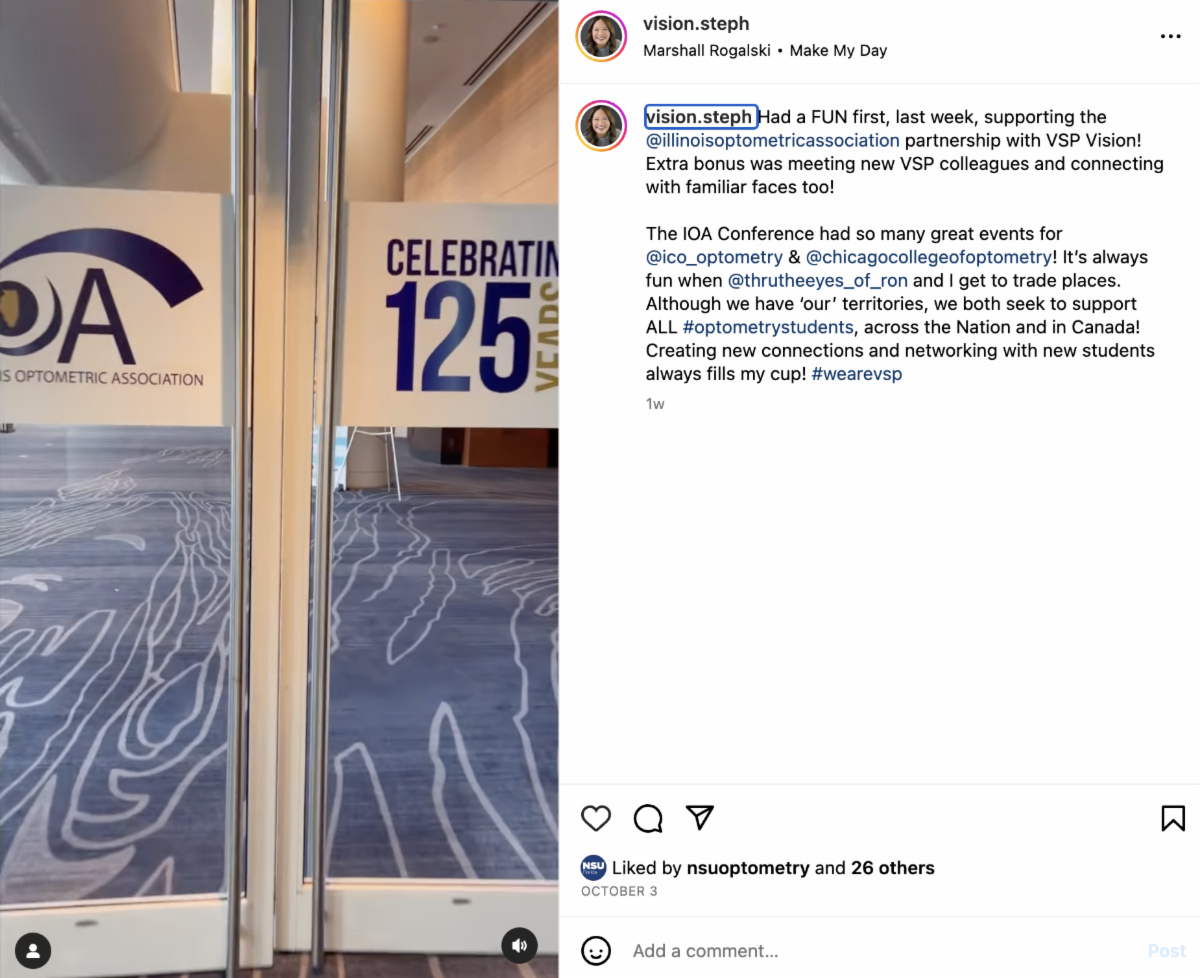
Task: Show tagged people icon on video
Action: (x=34, y=949)
